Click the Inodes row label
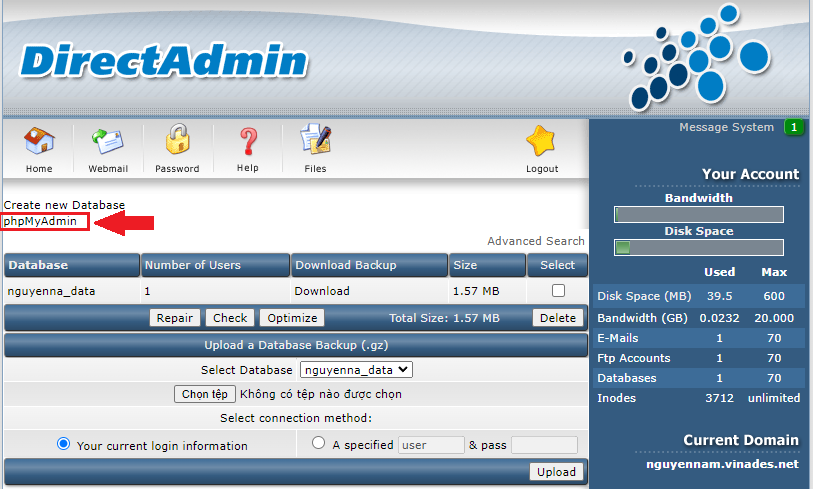The height and width of the screenshot is (489, 813). (616, 398)
